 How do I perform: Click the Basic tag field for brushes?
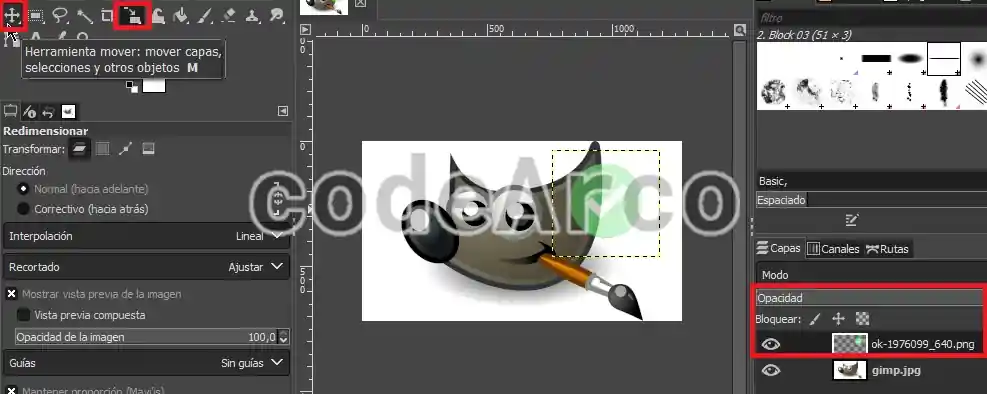click(x=872, y=181)
